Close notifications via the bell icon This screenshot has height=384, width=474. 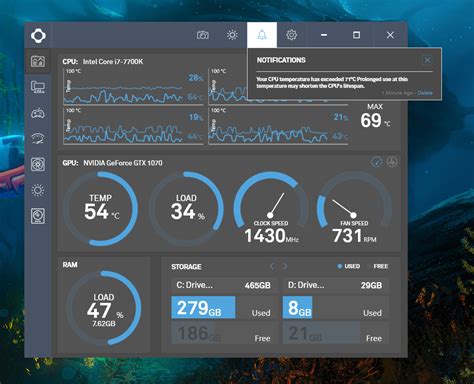262,35
